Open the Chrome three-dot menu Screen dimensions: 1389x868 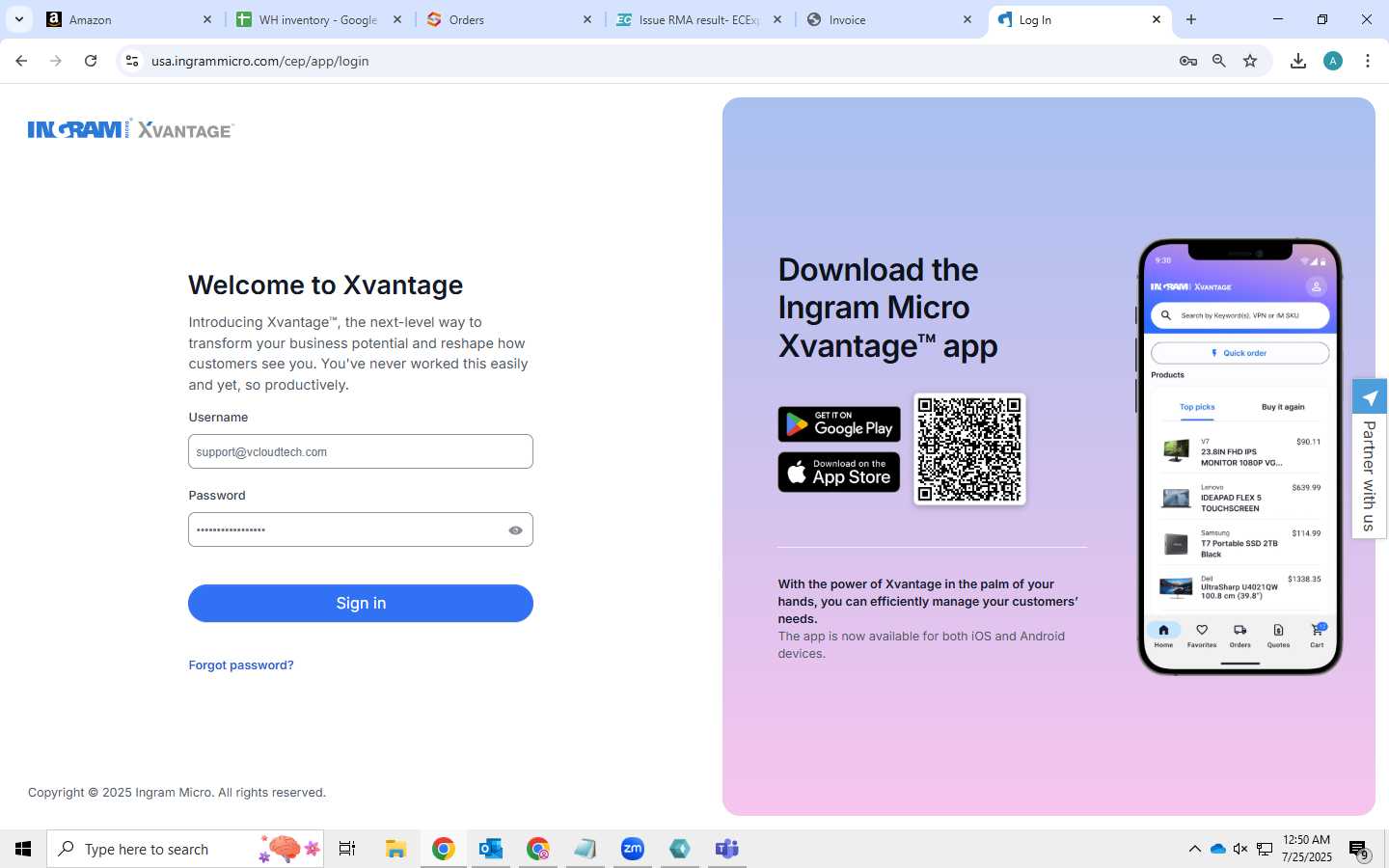point(1368,61)
